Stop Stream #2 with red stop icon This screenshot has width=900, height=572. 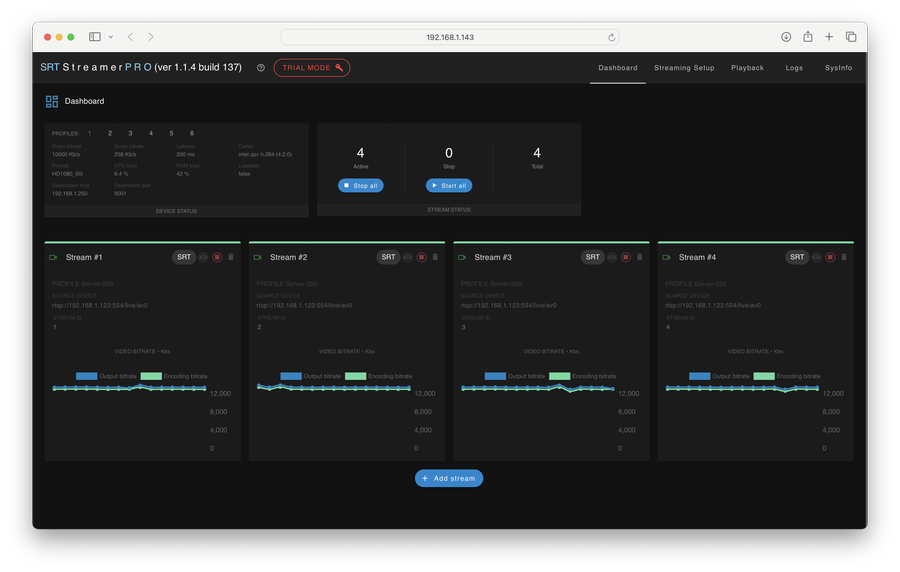421,257
